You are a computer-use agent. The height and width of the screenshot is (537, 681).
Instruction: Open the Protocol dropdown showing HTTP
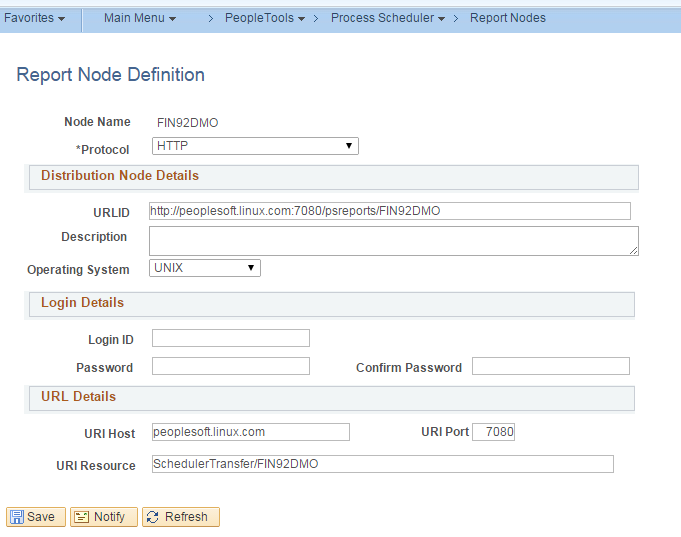tap(255, 146)
